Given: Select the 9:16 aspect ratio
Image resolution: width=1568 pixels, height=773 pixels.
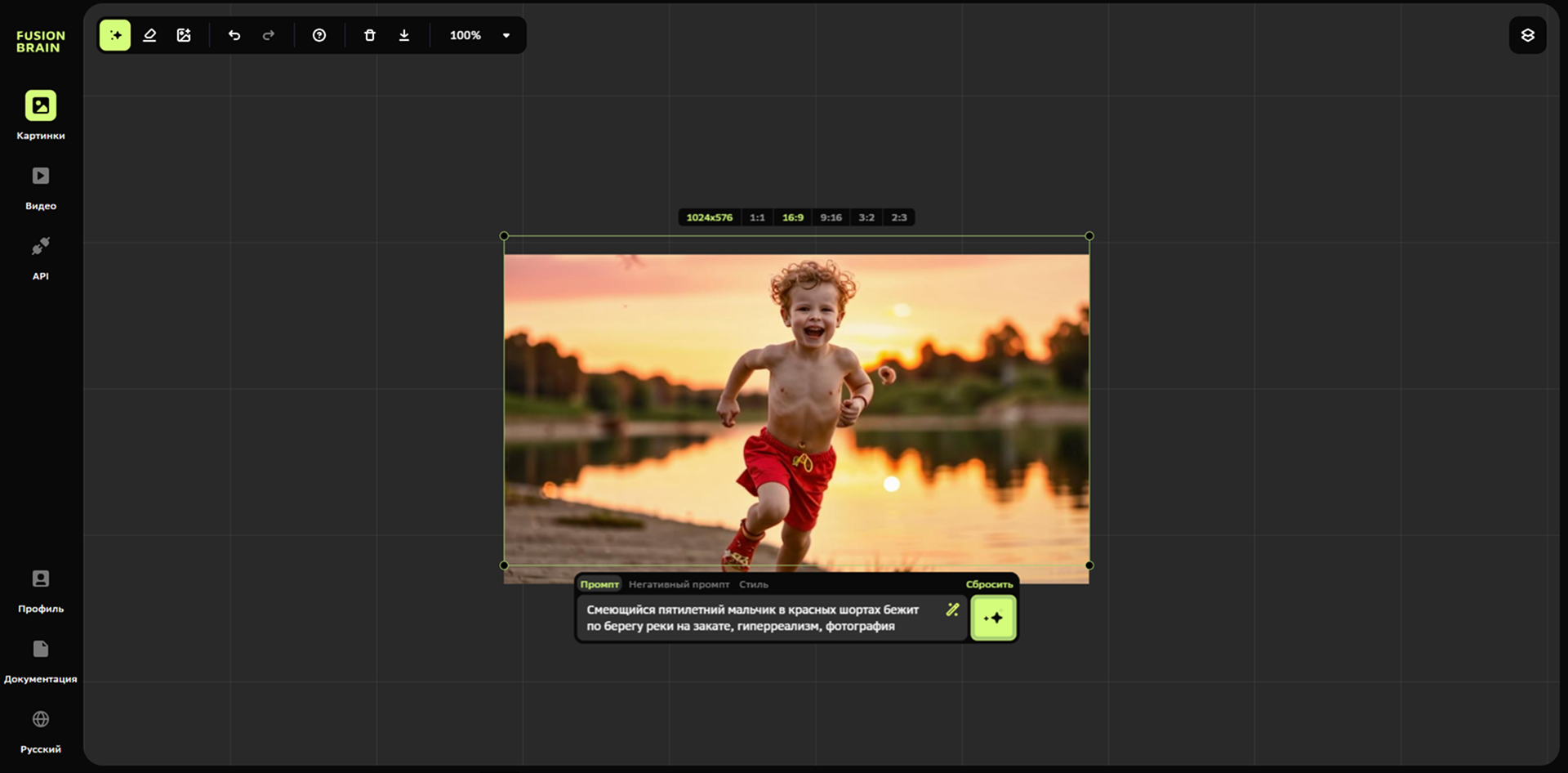Looking at the screenshot, I should [x=831, y=217].
